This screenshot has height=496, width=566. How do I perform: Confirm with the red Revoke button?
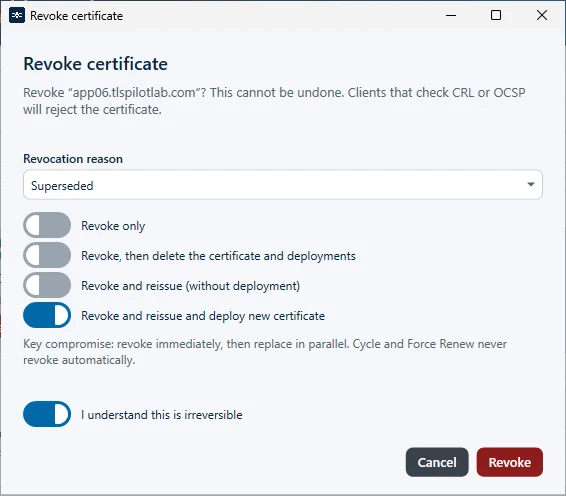click(509, 462)
